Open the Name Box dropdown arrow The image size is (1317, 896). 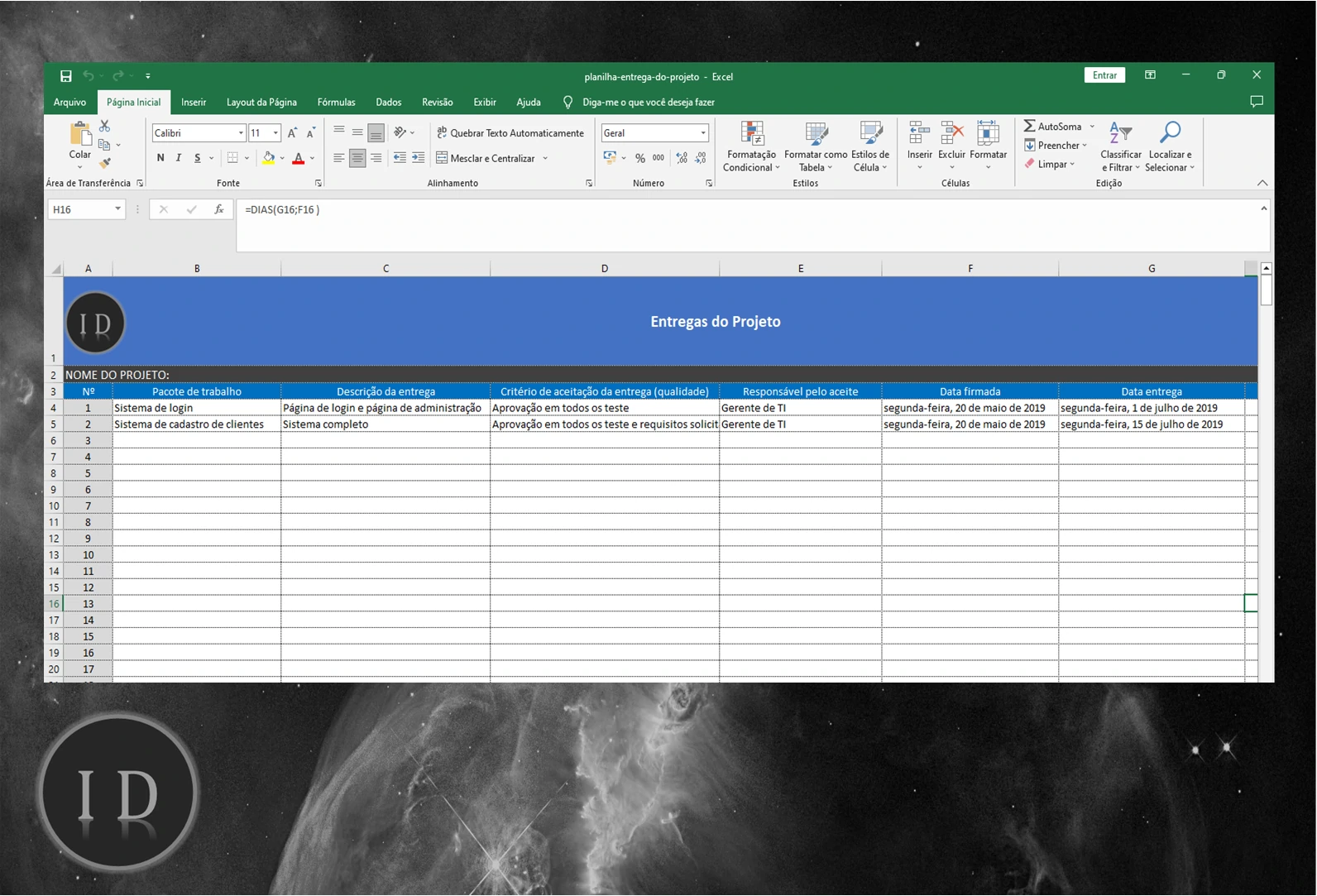[117, 209]
